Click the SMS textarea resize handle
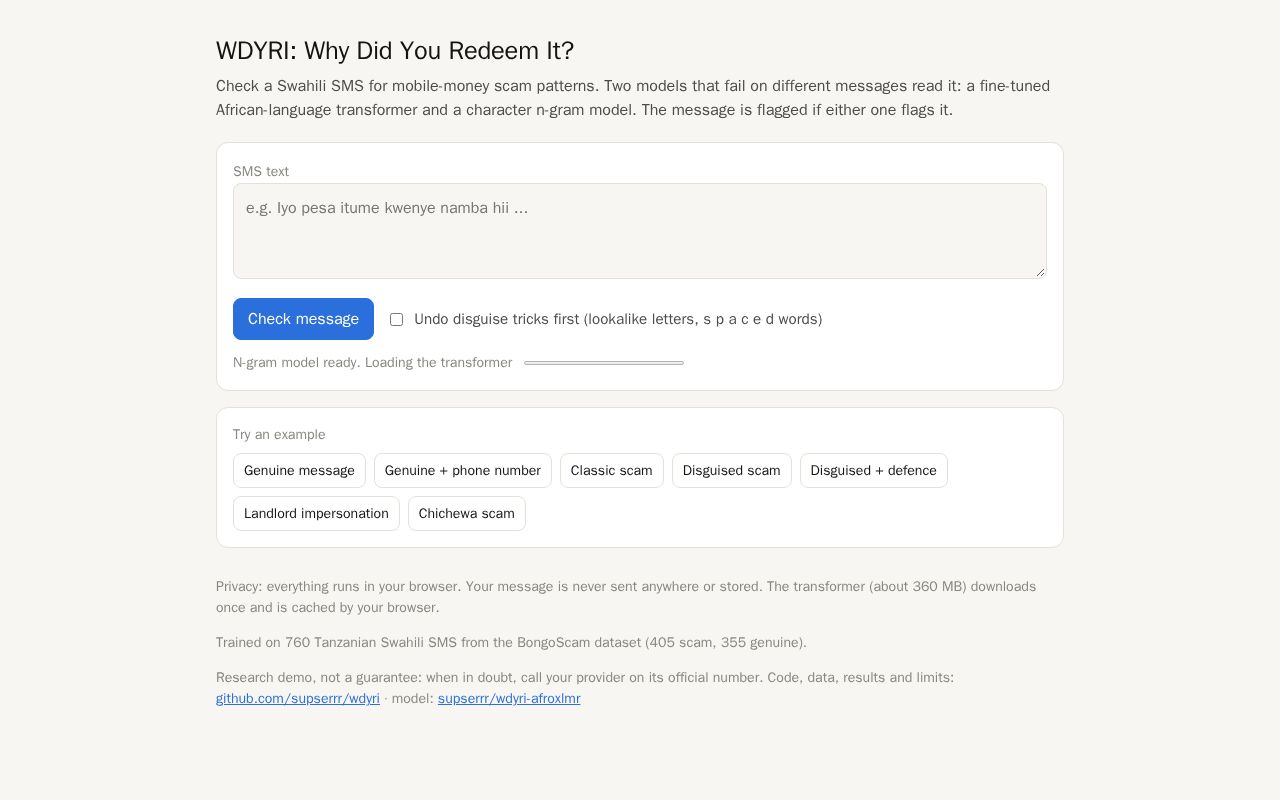The width and height of the screenshot is (1280, 800). tap(1040, 272)
